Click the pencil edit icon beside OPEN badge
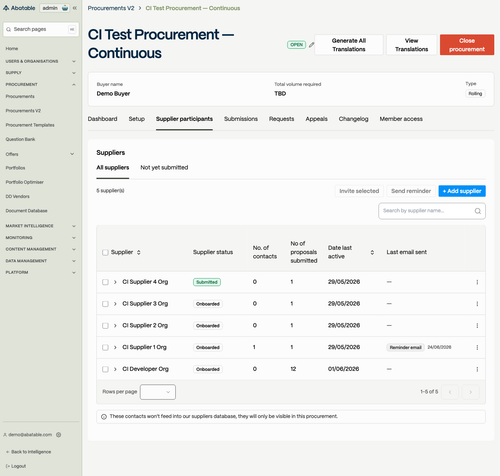Image resolution: width=500 pixels, height=476 pixels. click(x=311, y=45)
